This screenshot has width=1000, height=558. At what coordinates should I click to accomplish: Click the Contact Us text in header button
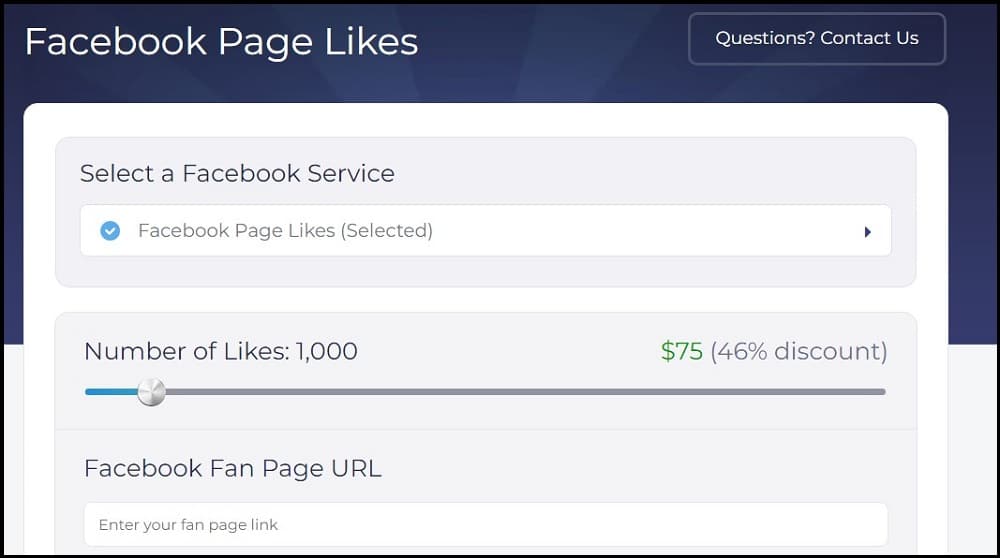[869, 38]
